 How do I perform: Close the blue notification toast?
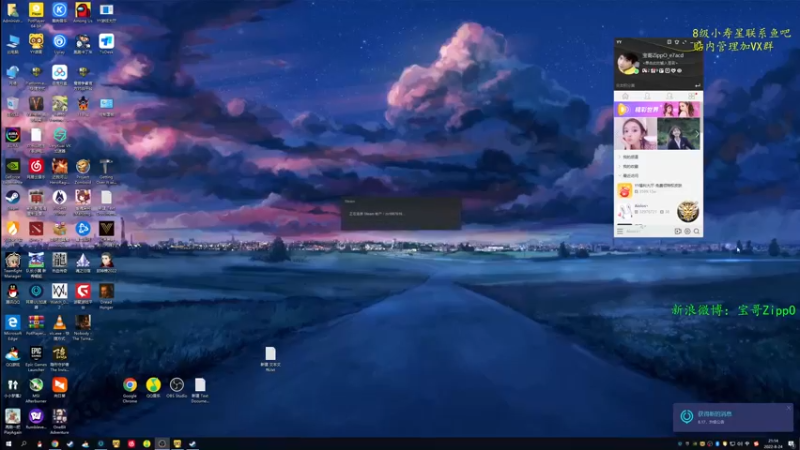788,408
